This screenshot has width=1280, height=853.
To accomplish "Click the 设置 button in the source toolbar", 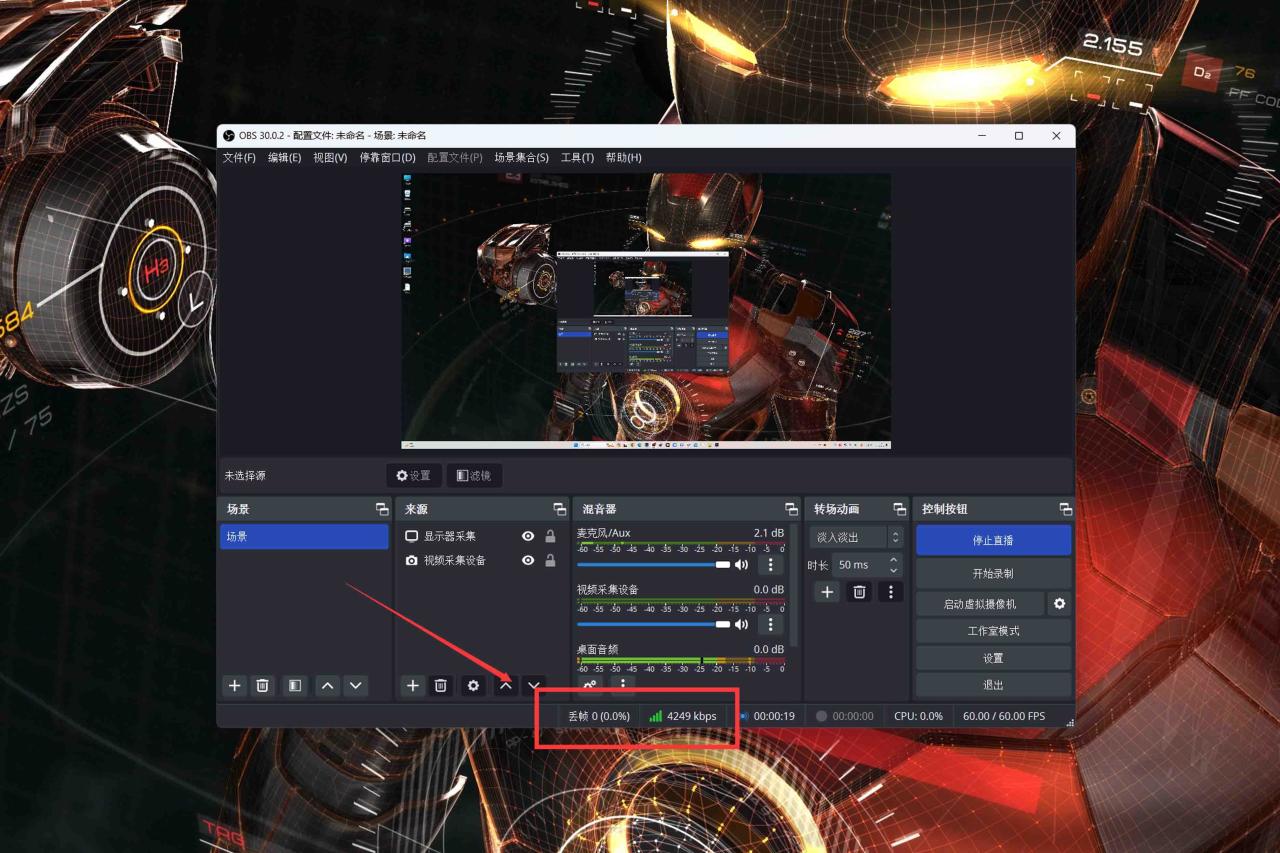I will click(x=414, y=476).
